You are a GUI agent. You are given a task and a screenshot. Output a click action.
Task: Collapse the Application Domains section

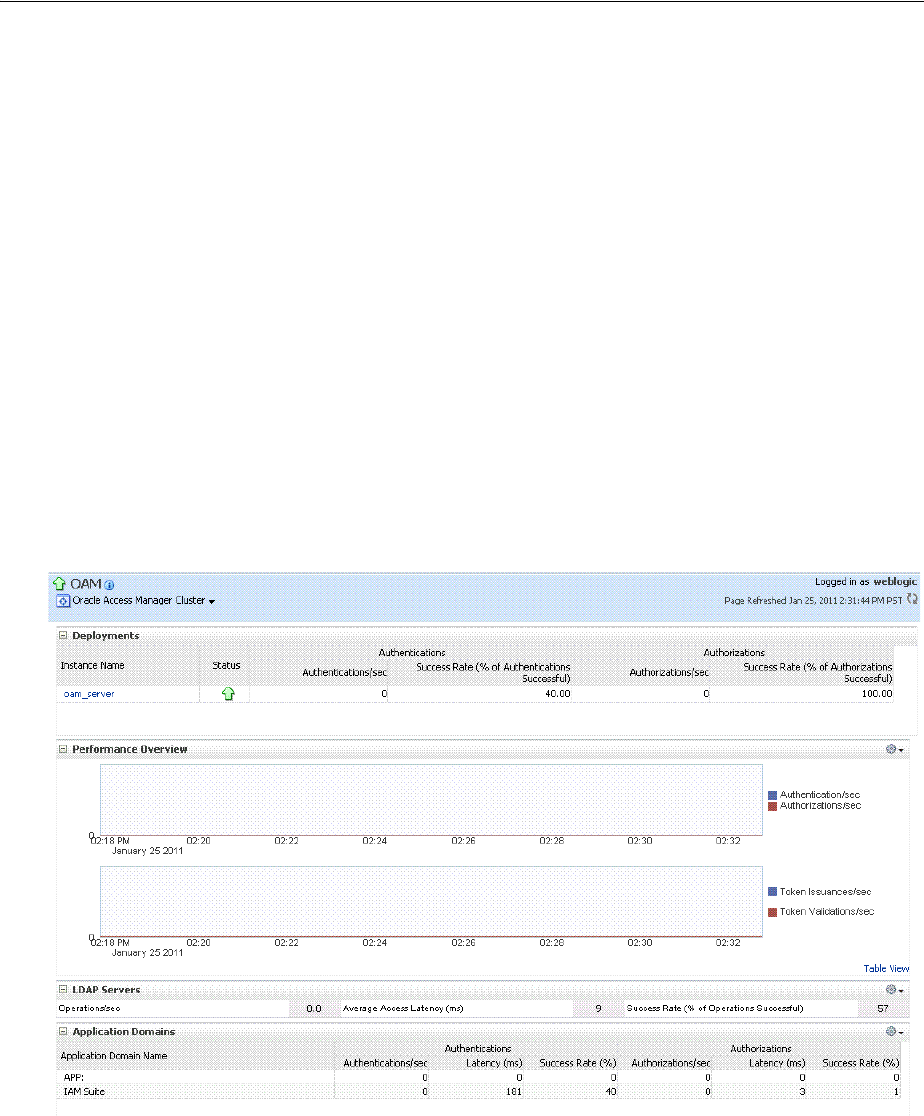coord(63,1031)
